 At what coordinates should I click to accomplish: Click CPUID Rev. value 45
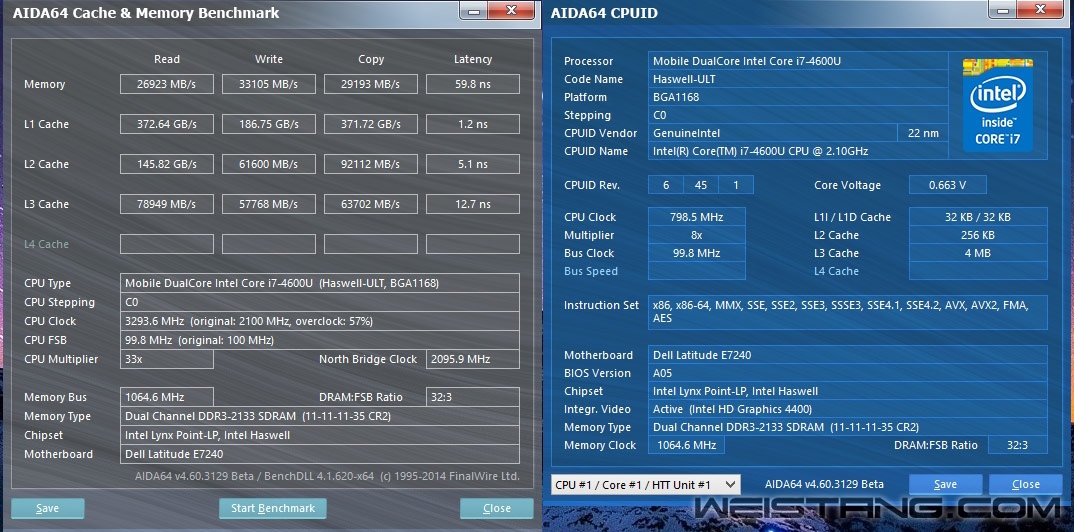click(x=701, y=185)
